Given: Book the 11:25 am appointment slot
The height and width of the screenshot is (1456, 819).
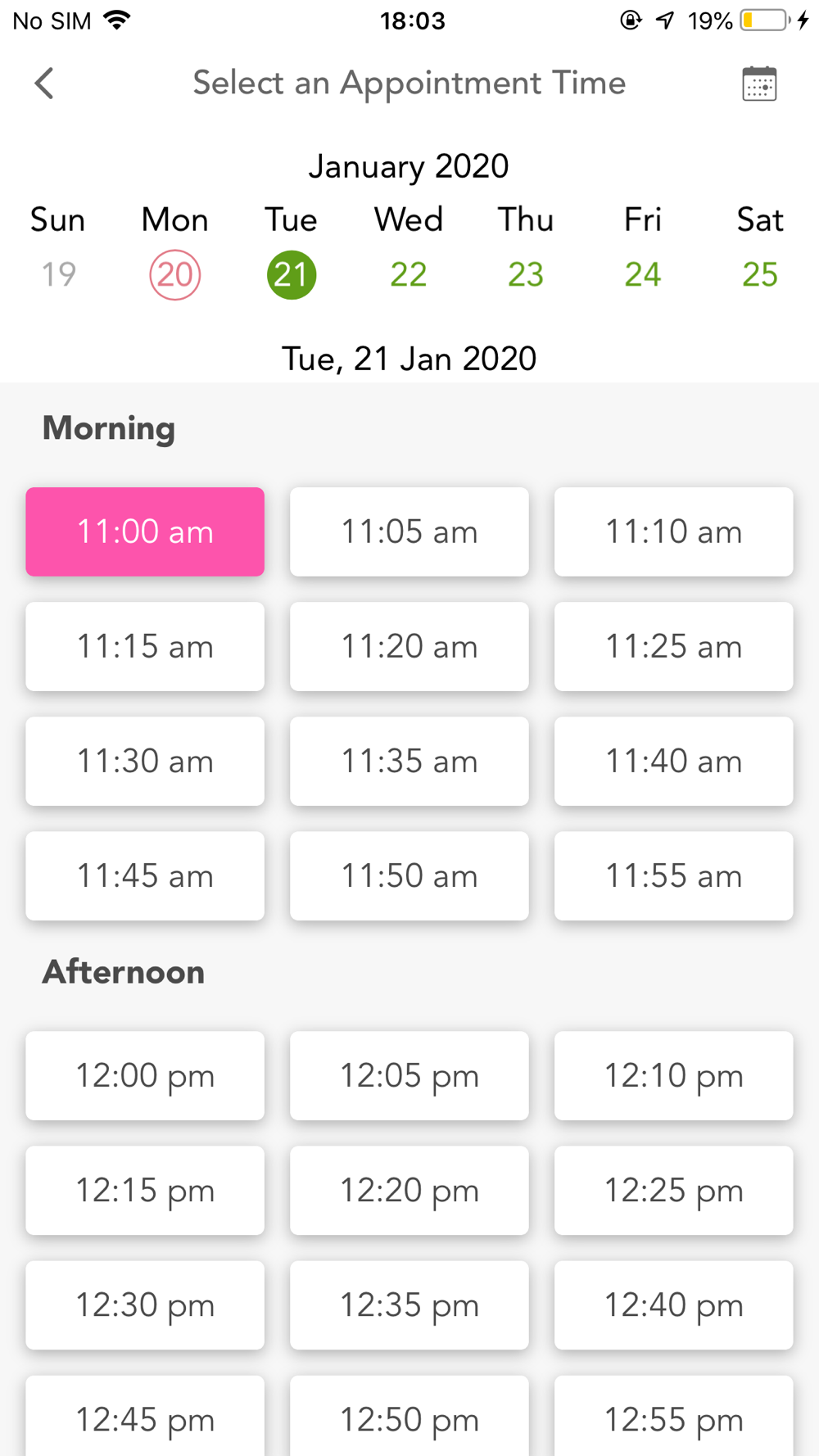Looking at the screenshot, I should click(674, 646).
